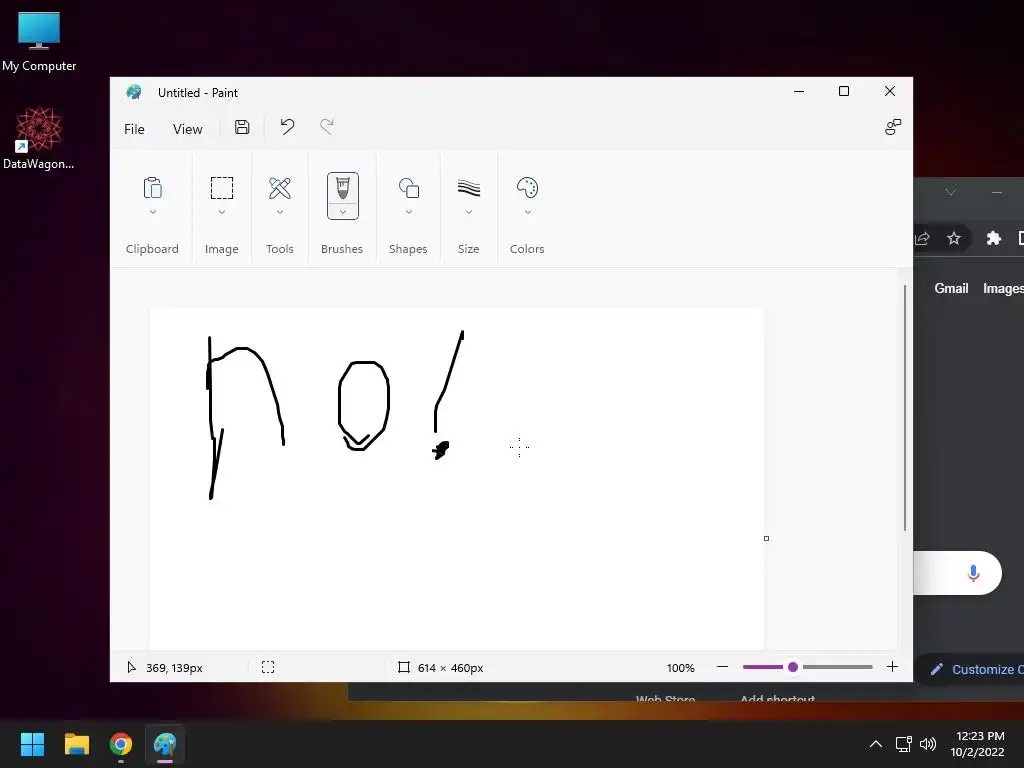The width and height of the screenshot is (1024, 768).
Task: Click the zoom slider handle in Paint
Action: (793, 667)
